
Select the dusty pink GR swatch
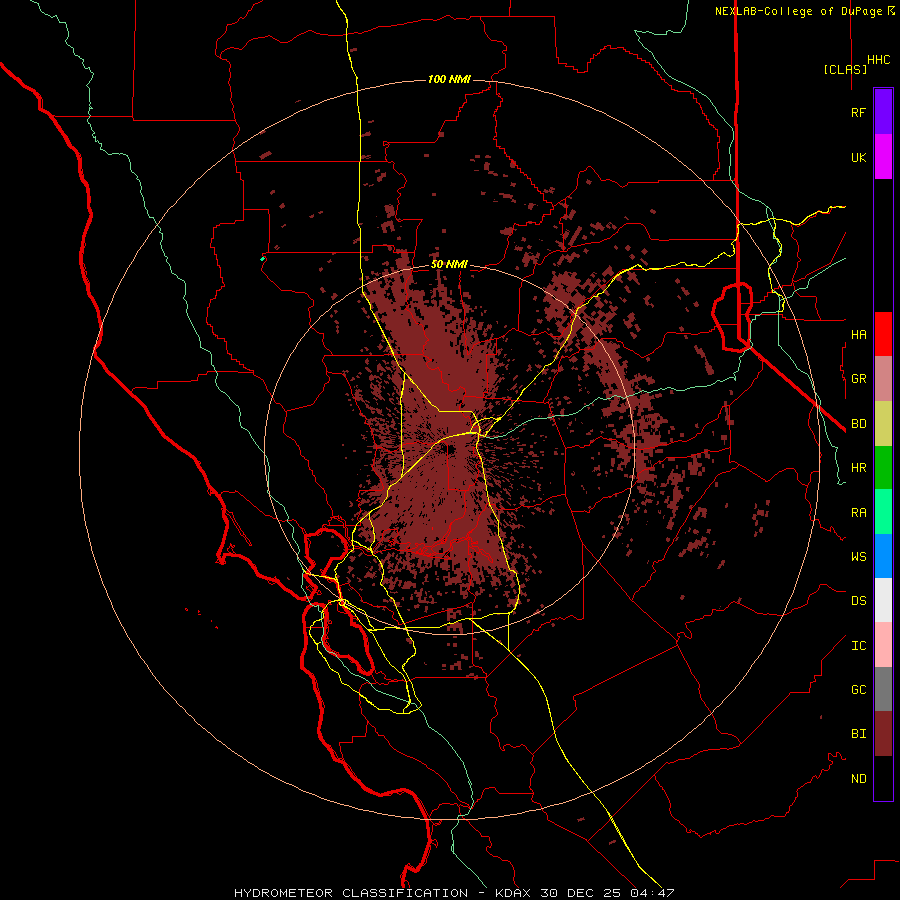[x=883, y=379]
